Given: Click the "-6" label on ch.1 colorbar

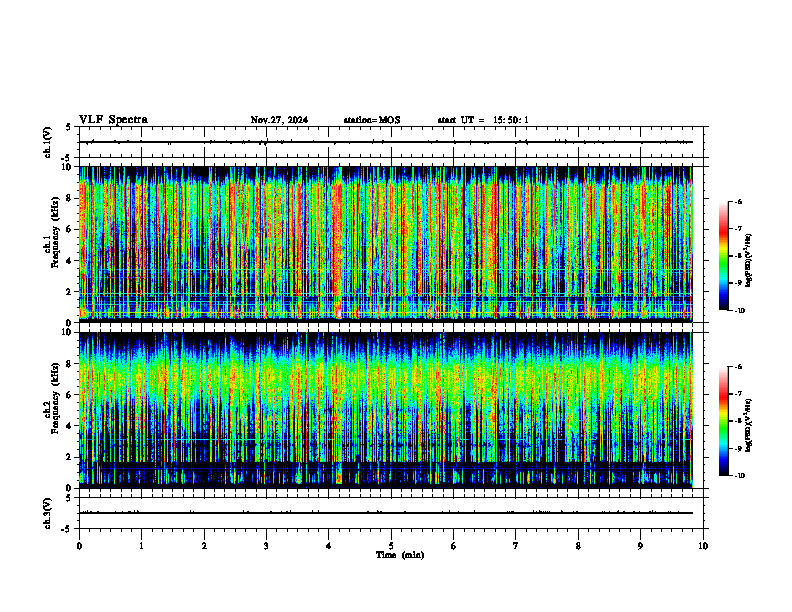Looking at the screenshot, I should [738, 201].
